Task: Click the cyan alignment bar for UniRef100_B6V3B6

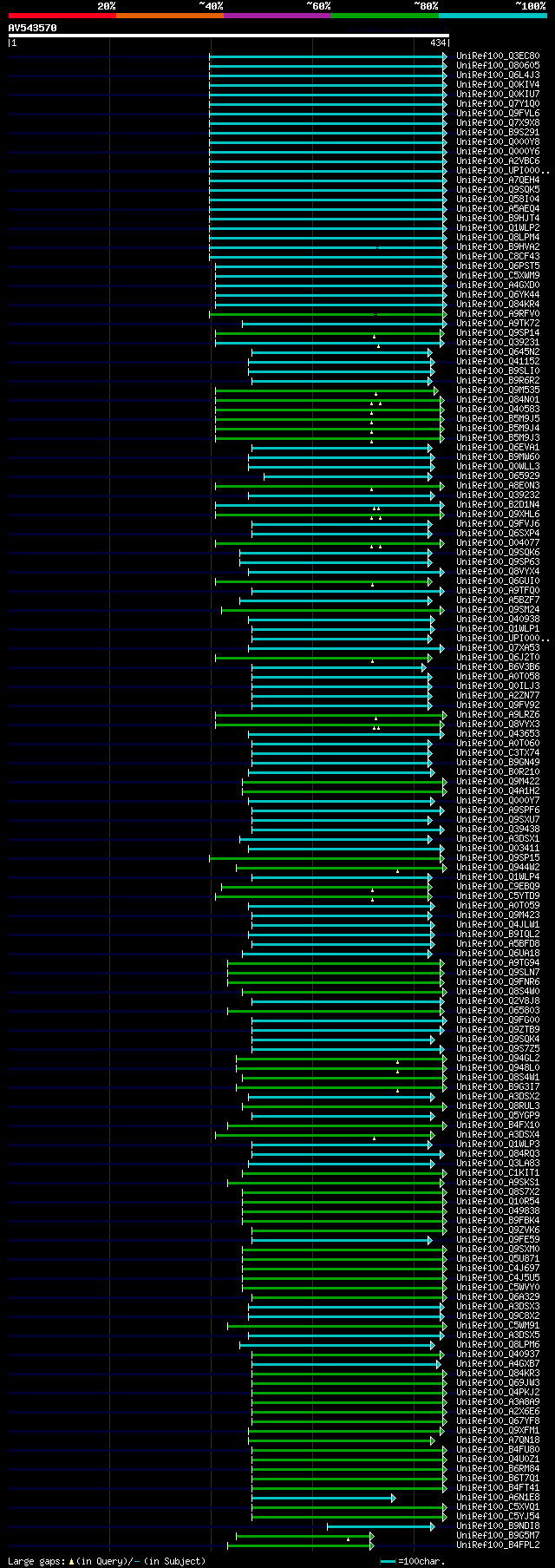Action: coord(338,667)
